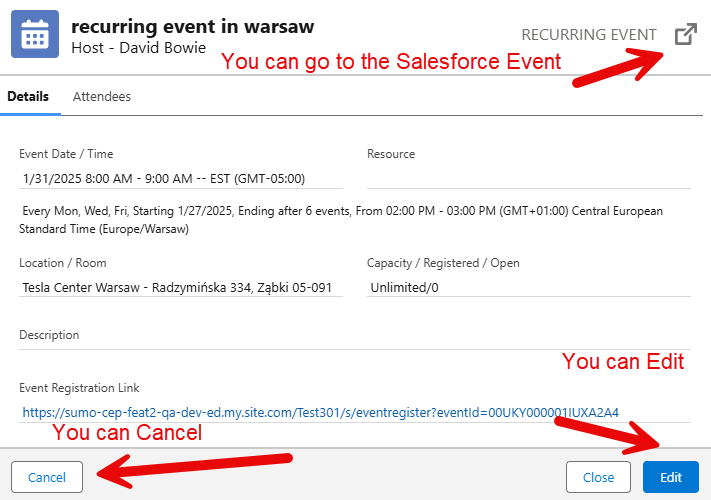Switch to the Attendees tab

coord(102,97)
